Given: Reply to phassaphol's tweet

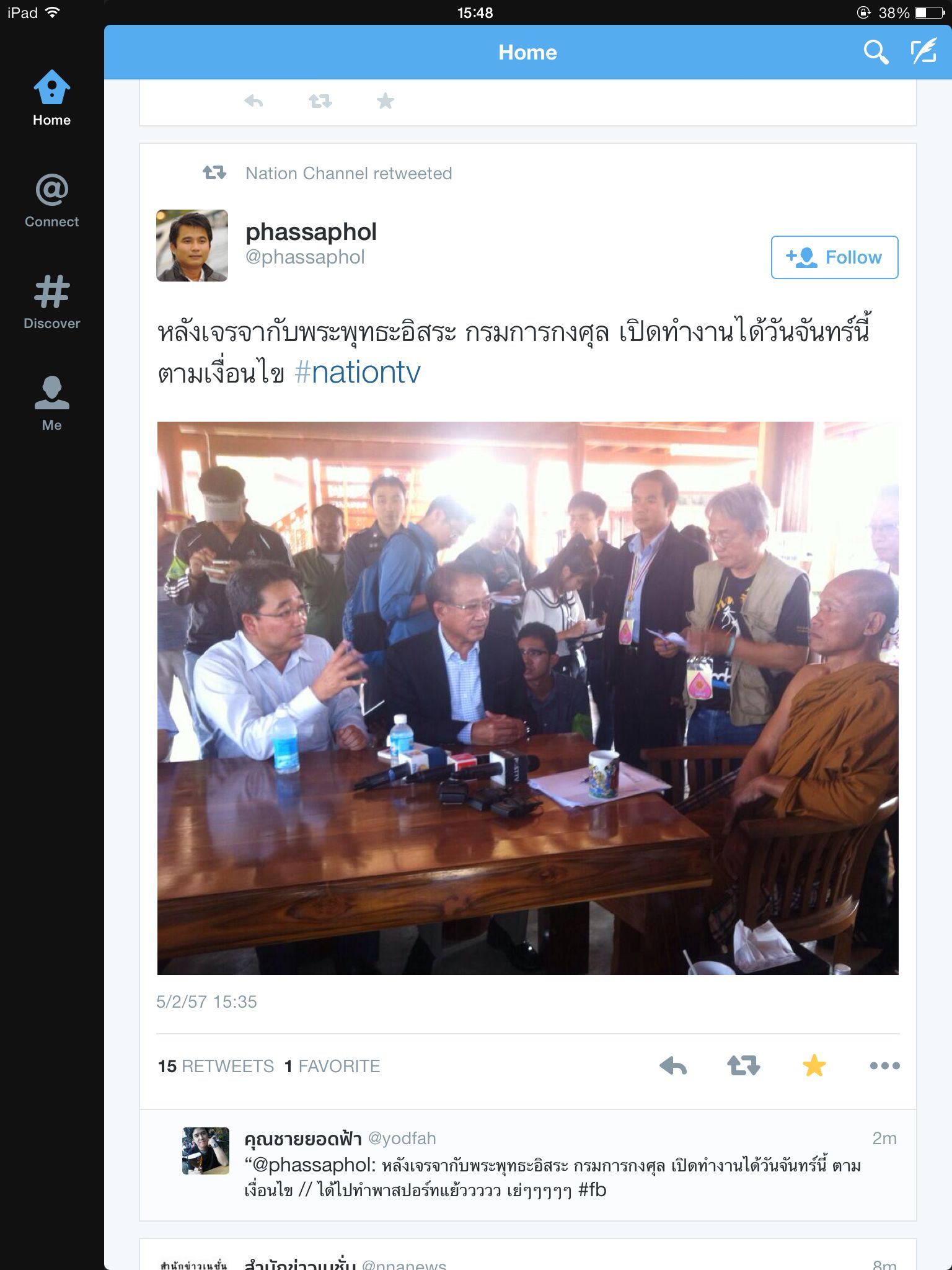Looking at the screenshot, I should 673,1066.
